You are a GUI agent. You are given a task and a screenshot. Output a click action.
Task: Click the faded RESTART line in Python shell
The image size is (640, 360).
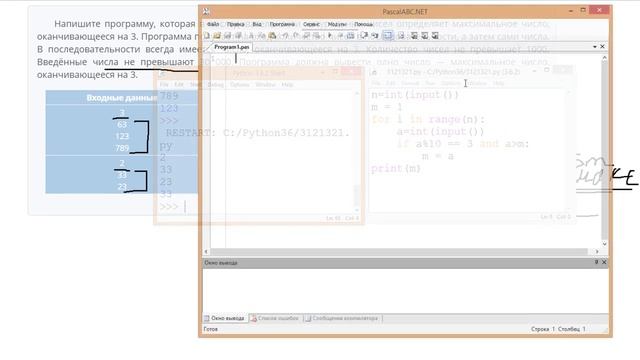[257, 133]
